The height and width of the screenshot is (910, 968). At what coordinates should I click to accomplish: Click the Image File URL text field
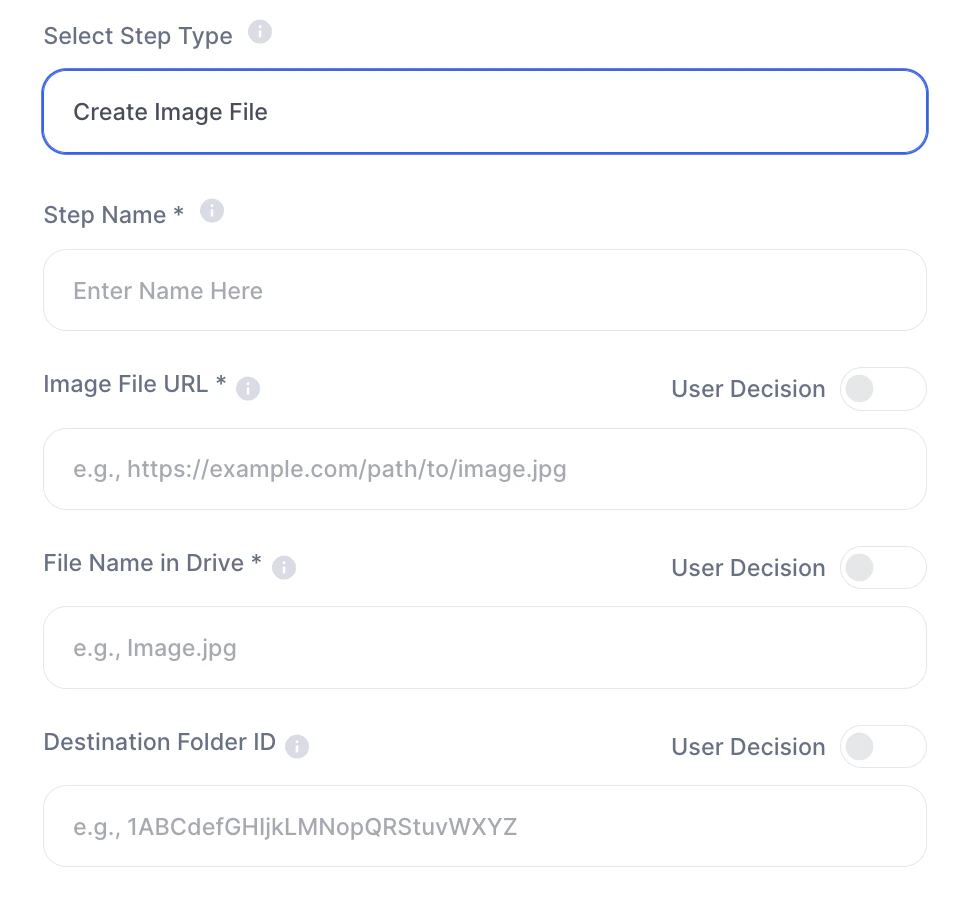pos(485,469)
